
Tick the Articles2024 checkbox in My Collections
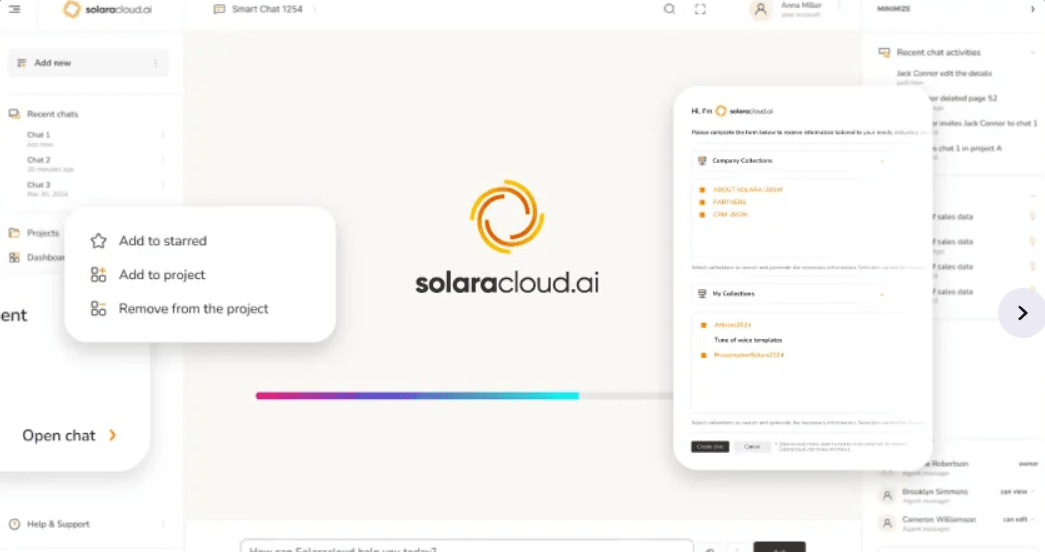(703, 325)
